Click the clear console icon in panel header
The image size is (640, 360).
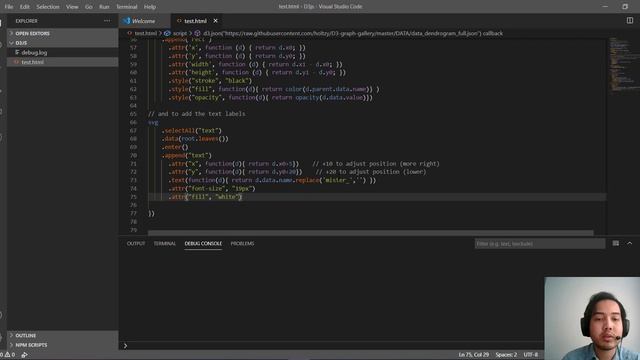616,243
